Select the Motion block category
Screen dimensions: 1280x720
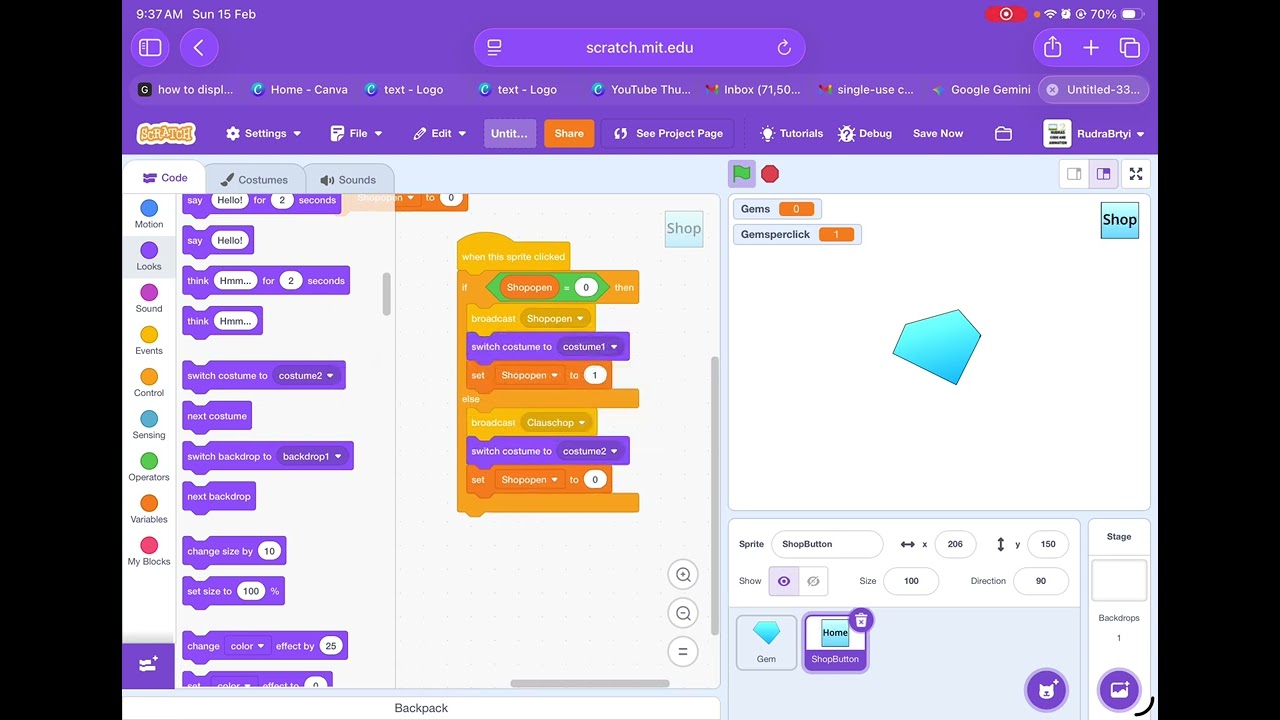point(149,214)
